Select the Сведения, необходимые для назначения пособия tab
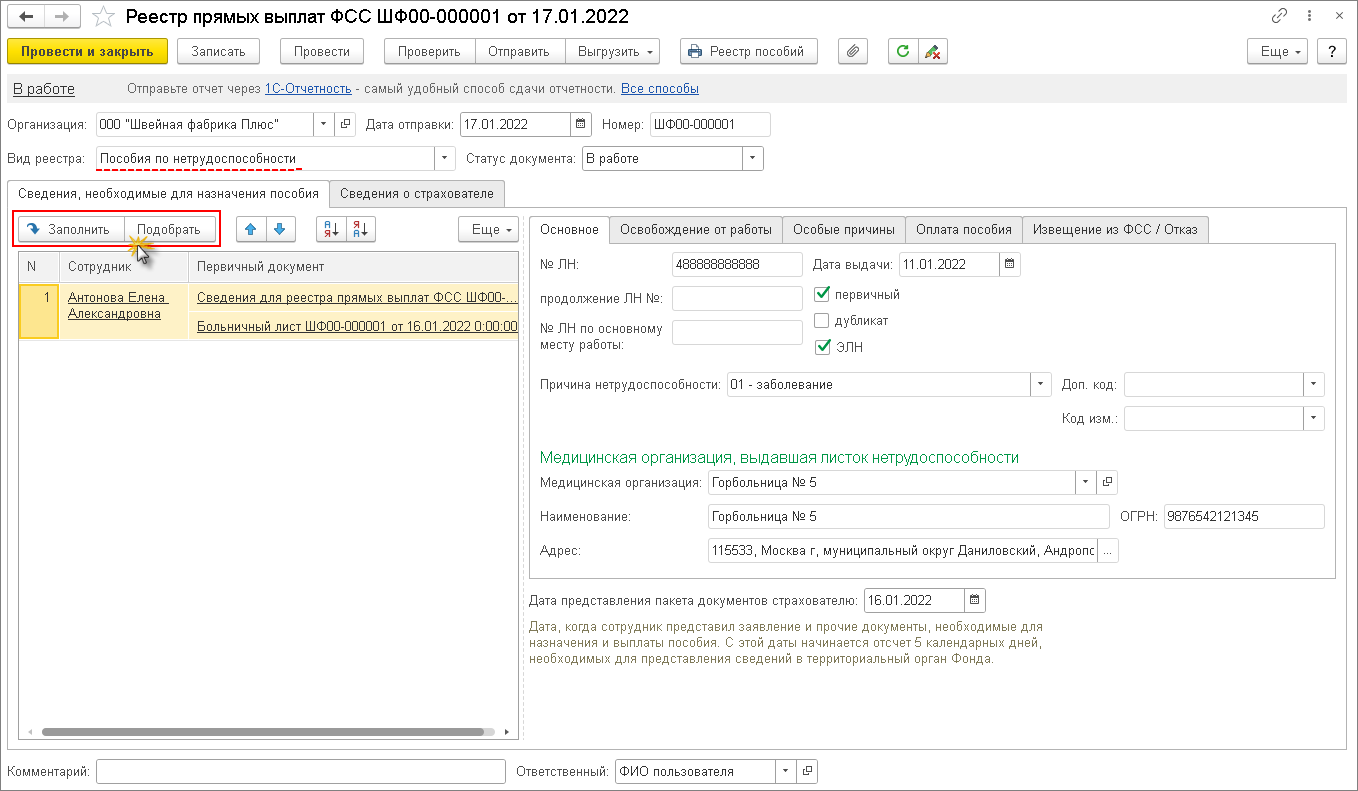The image size is (1358, 791). (x=168, y=194)
